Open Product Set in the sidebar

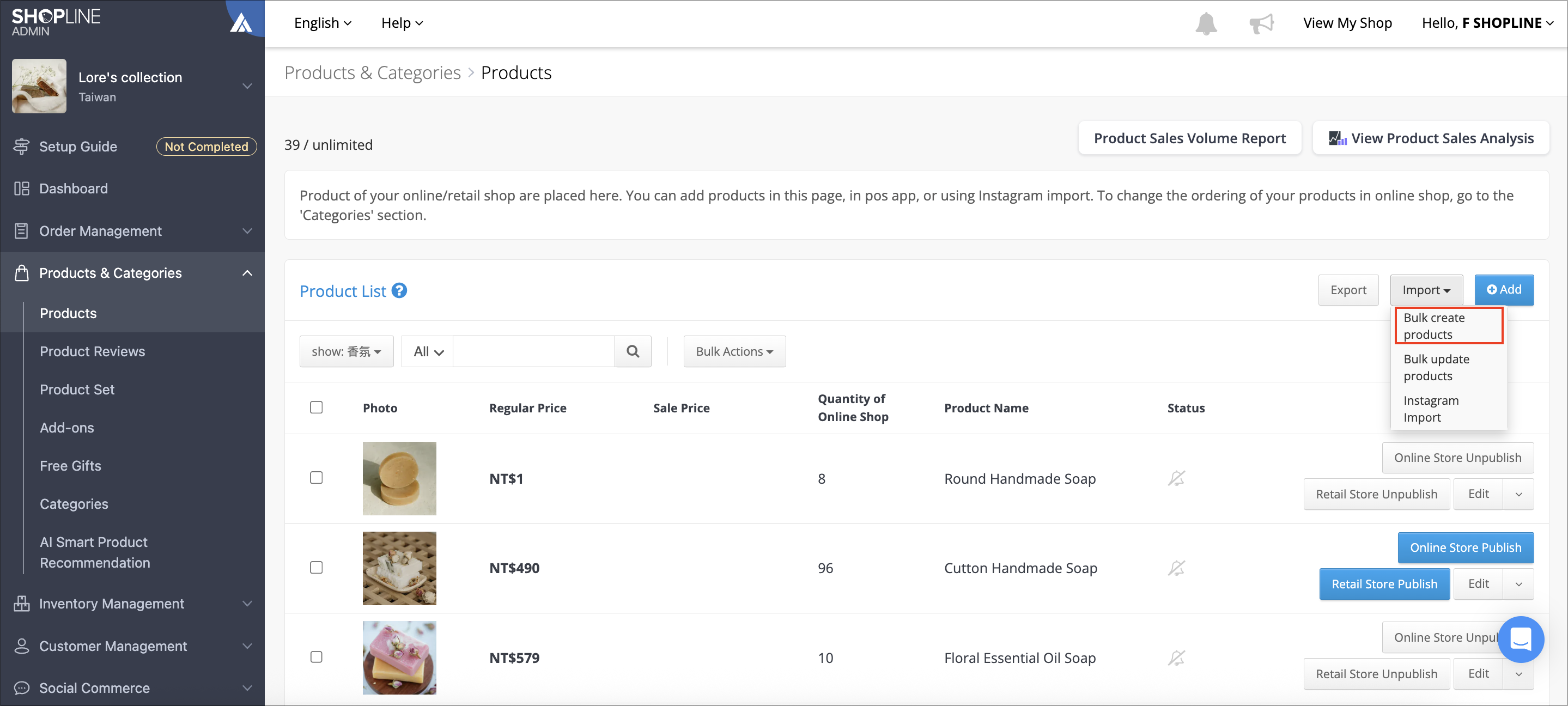[77, 389]
